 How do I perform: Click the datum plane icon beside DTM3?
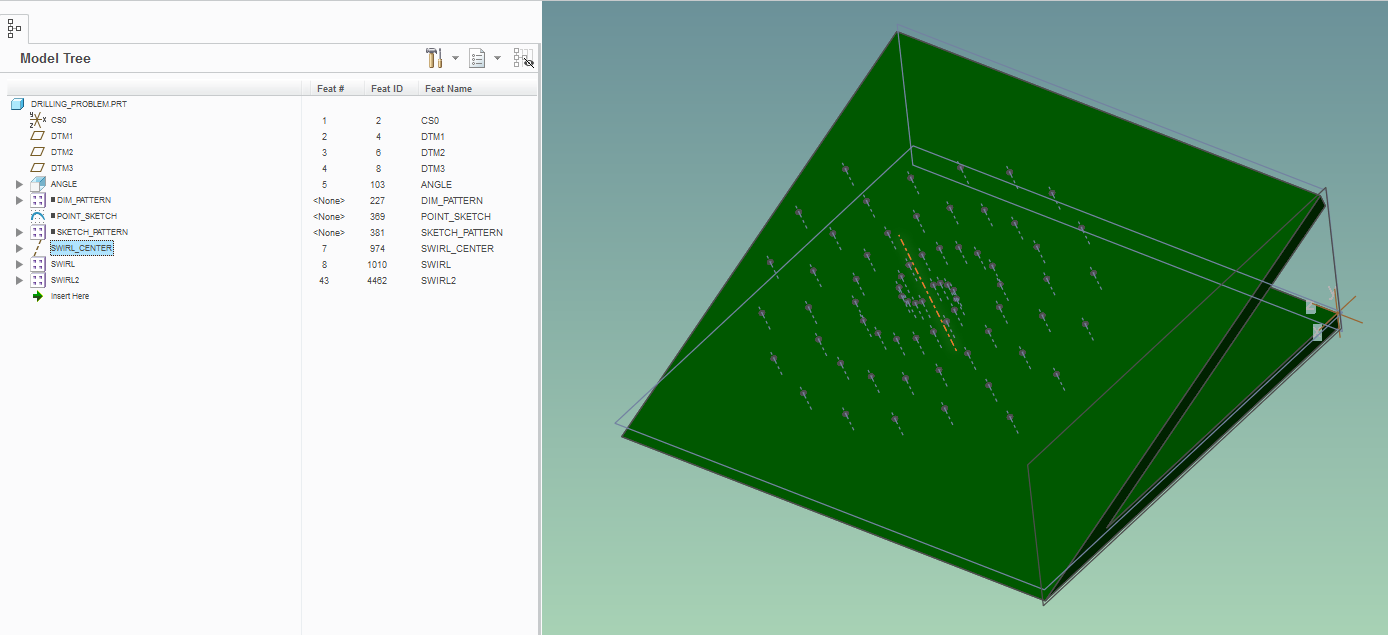pos(36,168)
